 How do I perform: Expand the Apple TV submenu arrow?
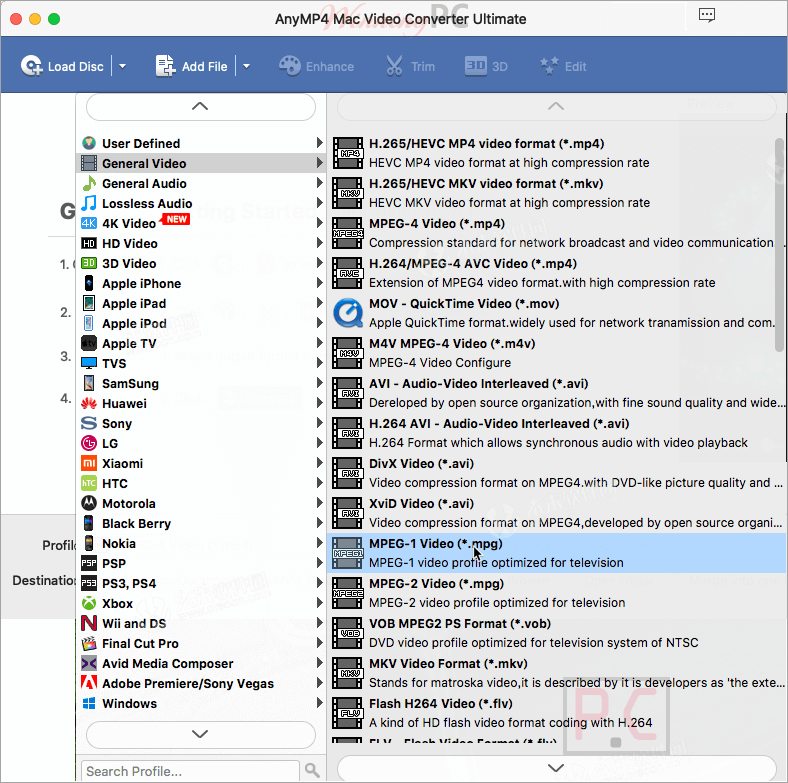319,343
